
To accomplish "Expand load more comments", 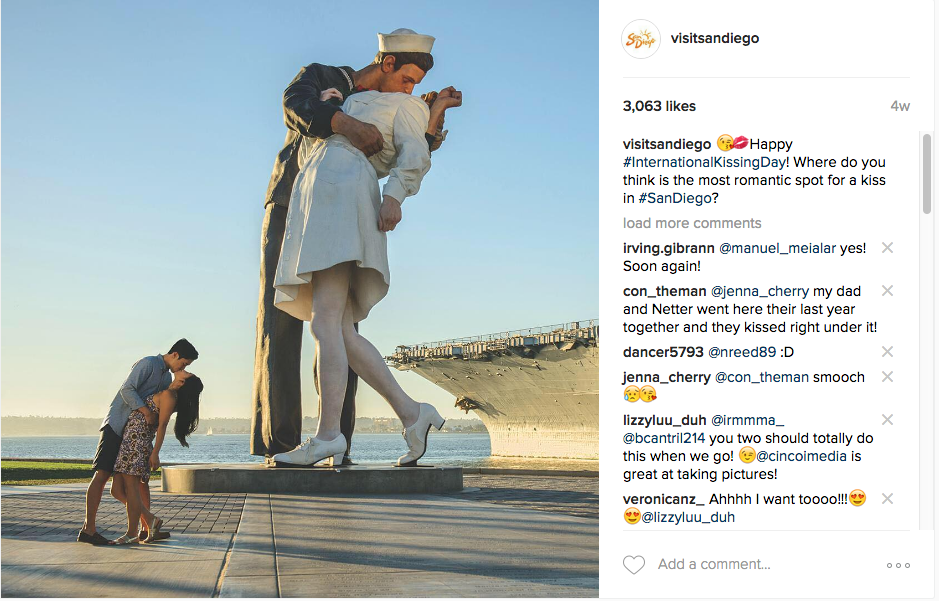I will pyautogui.click(x=692, y=223).
